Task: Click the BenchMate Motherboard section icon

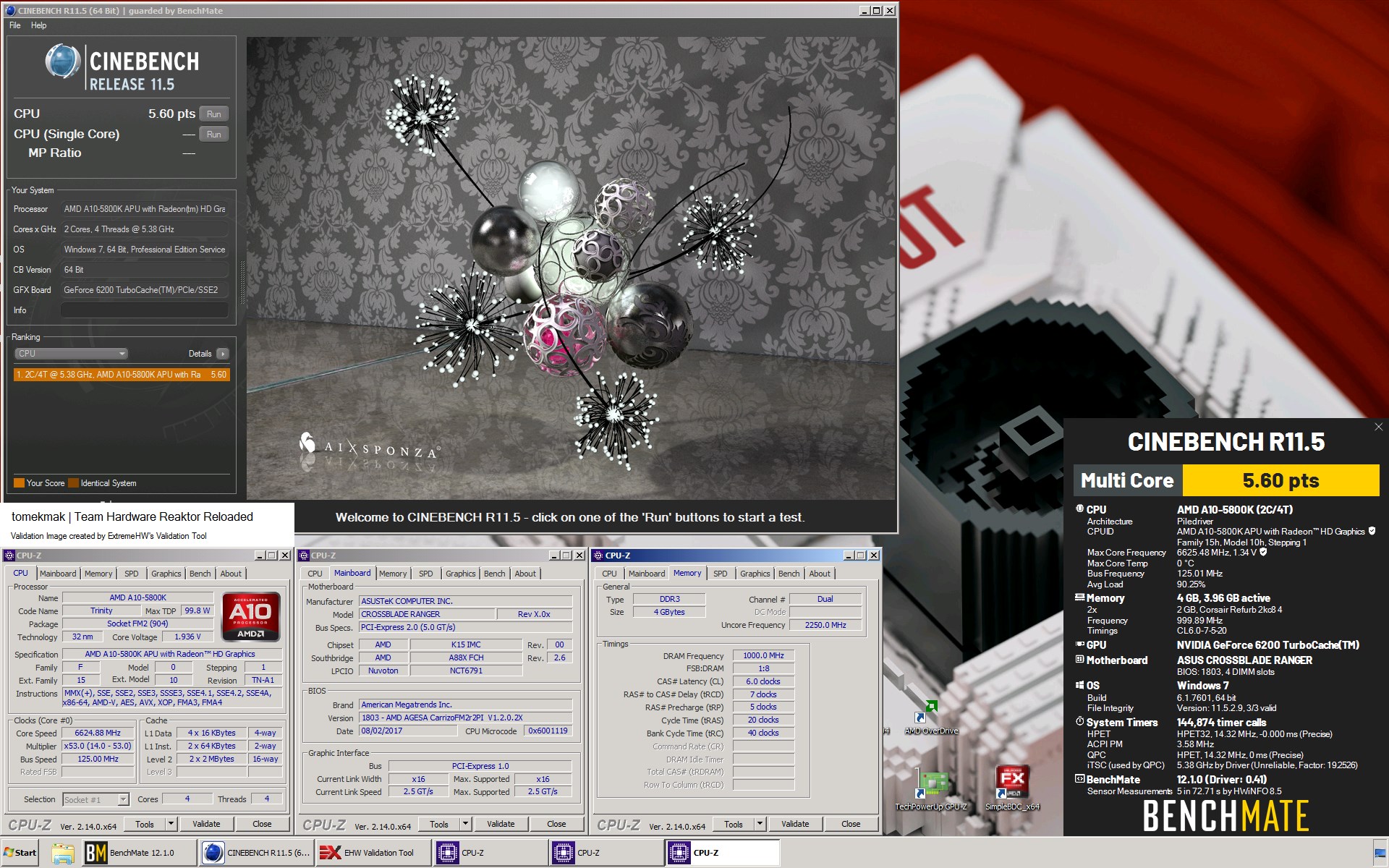Action: pos(1079,660)
